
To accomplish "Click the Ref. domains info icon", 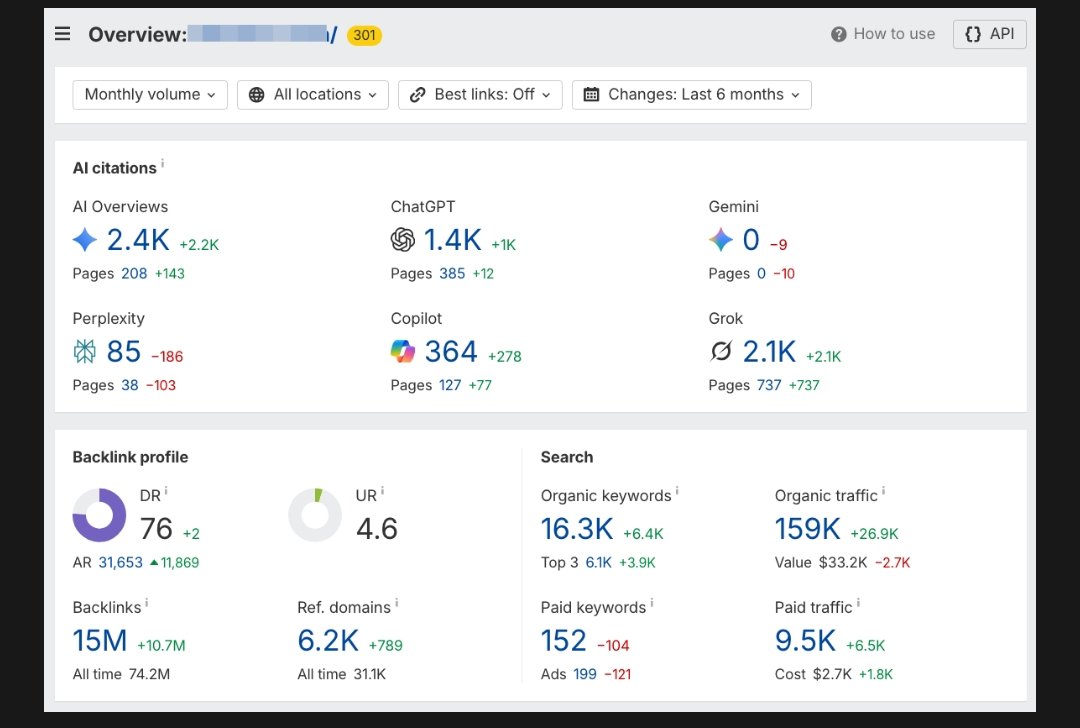I will pos(396,603).
